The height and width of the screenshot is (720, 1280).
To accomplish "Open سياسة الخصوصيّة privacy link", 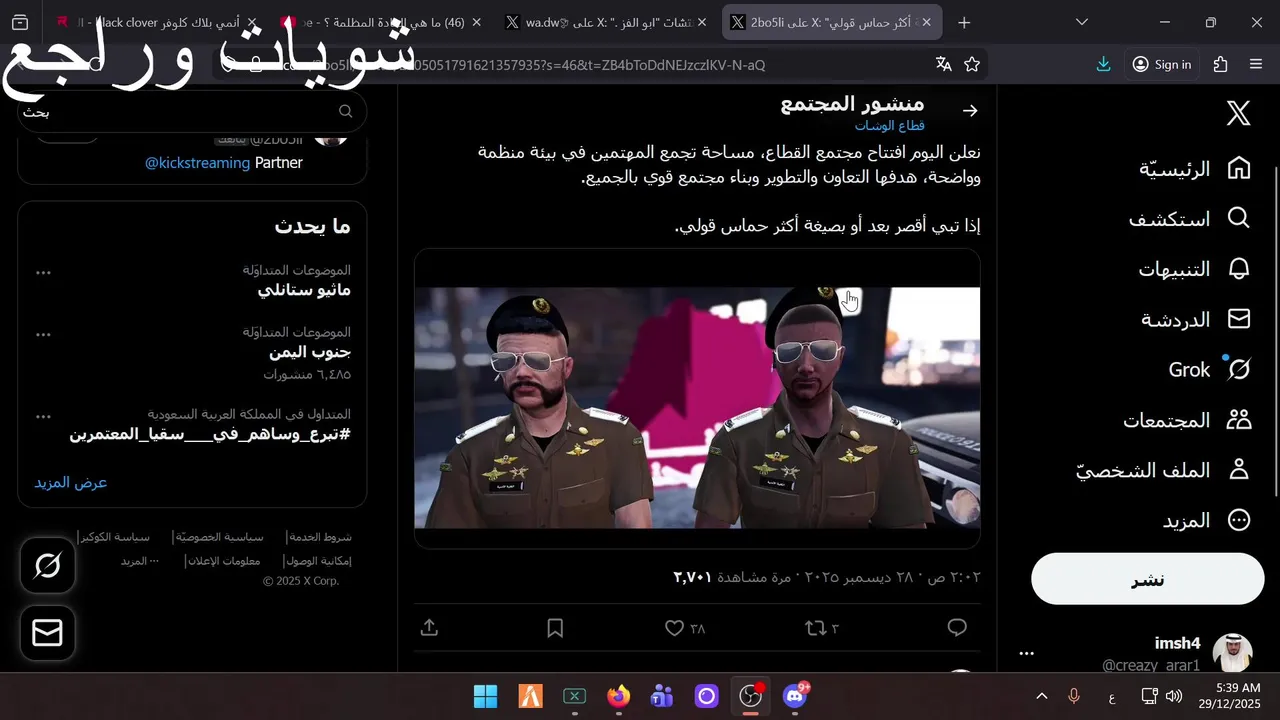I will click(x=220, y=537).
